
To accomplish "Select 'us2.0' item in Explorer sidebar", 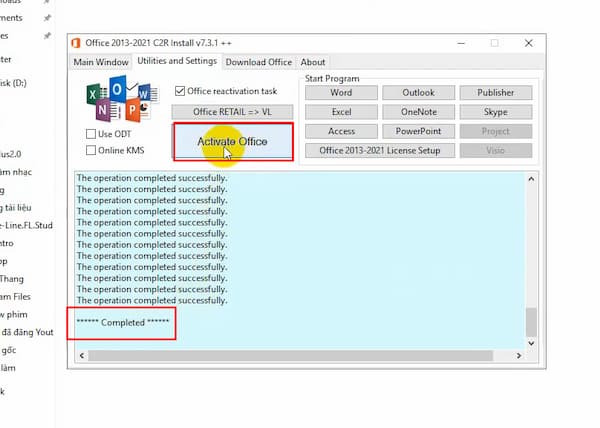I will point(11,154).
